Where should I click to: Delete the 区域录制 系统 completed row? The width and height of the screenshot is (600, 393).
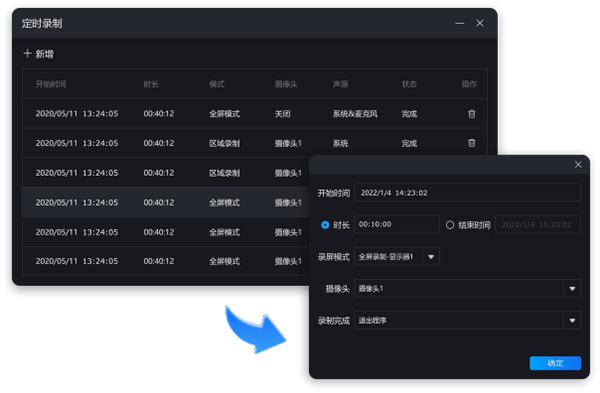click(471, 143)
